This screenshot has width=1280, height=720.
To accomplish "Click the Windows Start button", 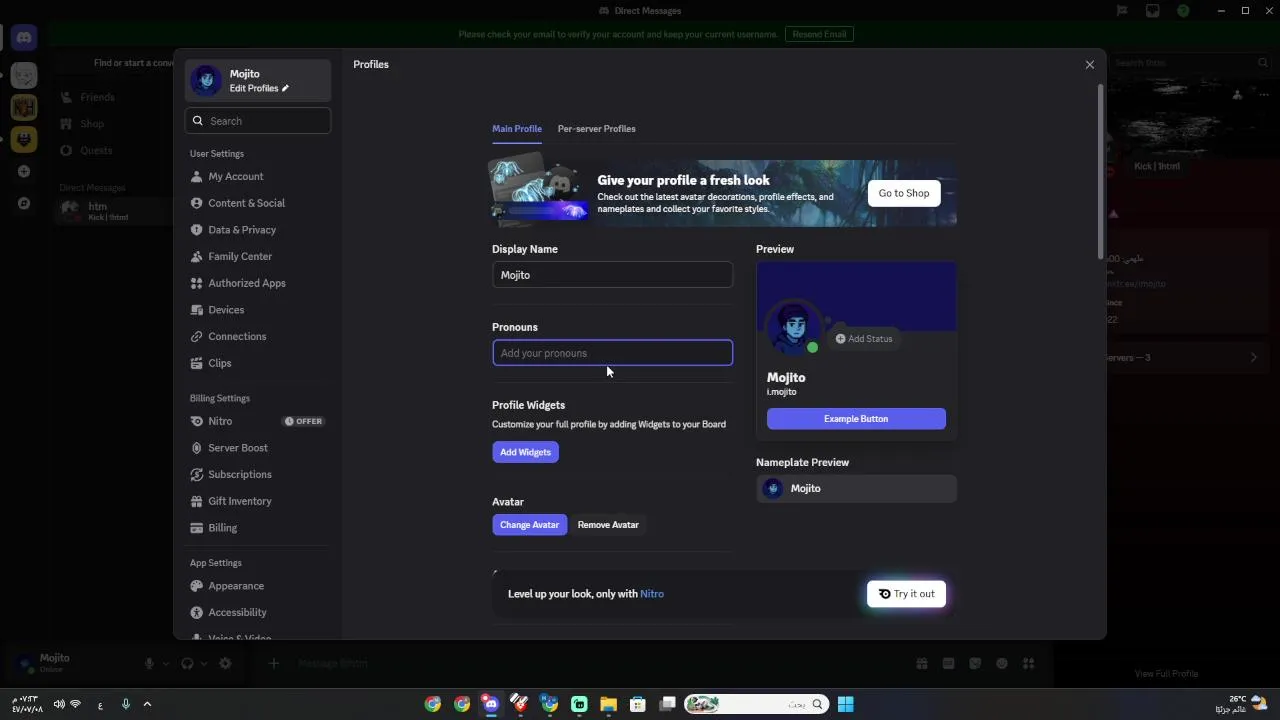I will click(x=846, y=704).
